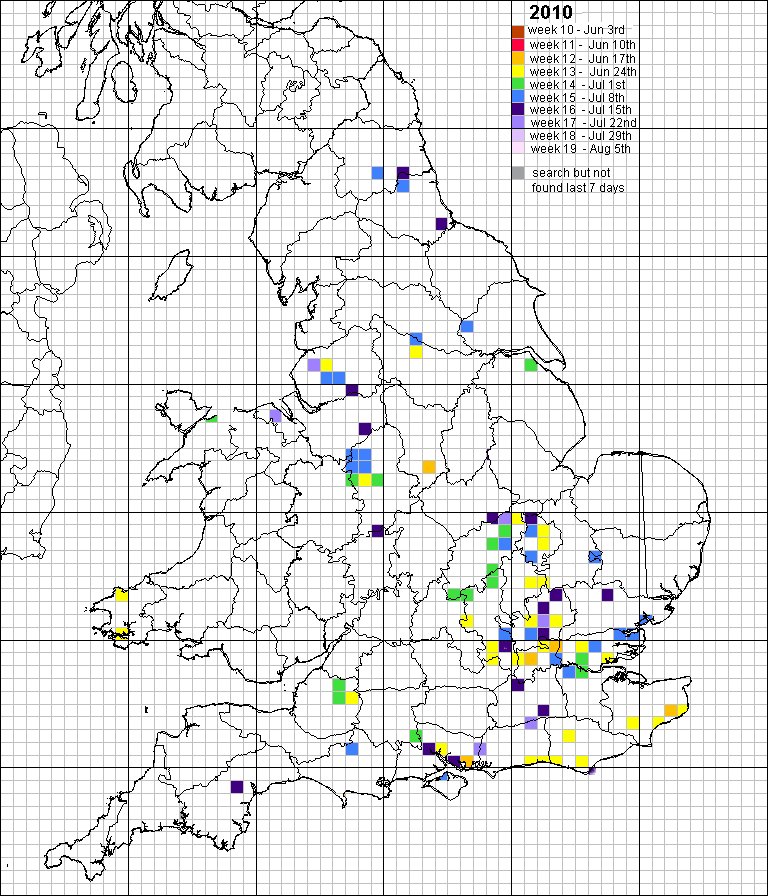Click the 'week 14 - Jul 1st' label
The height and width of the screenshot is (896, 768).
point(578,85)
